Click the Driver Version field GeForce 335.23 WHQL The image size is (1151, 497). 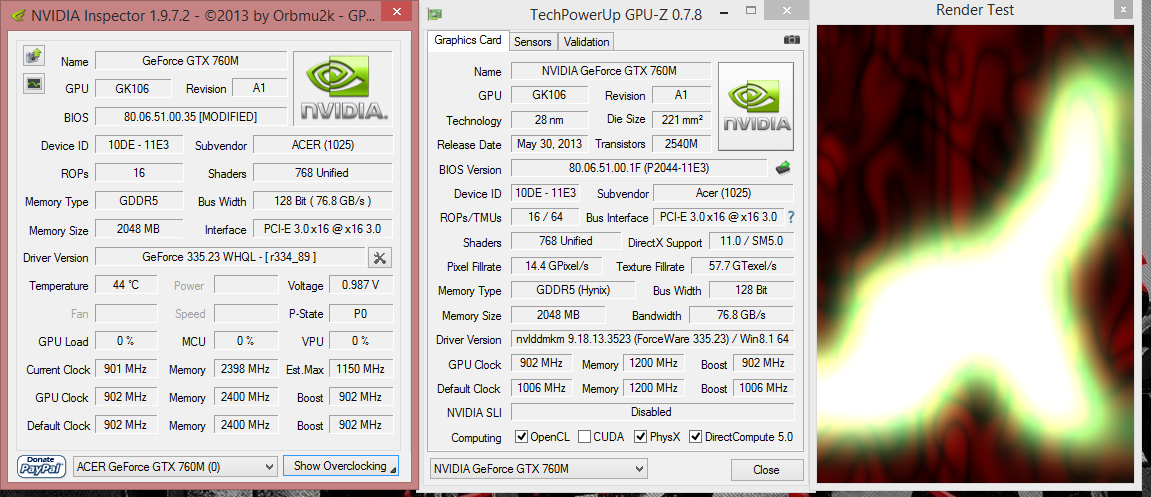coord(230,258)
